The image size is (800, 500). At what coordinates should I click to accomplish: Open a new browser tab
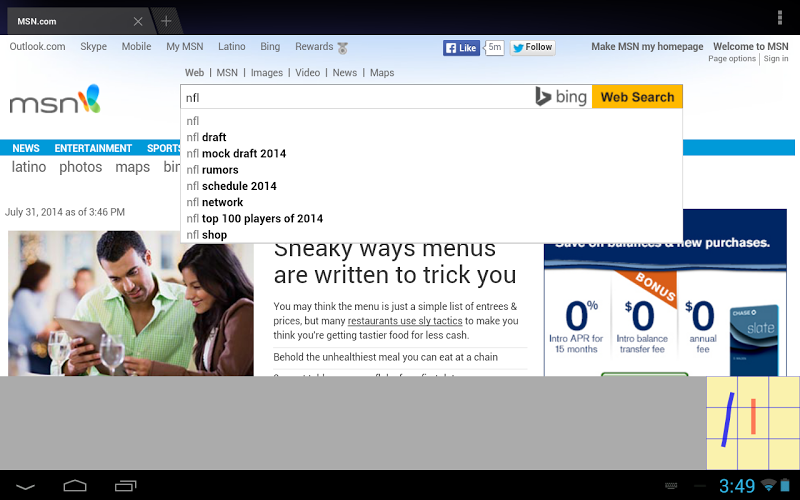click(166, 21)
